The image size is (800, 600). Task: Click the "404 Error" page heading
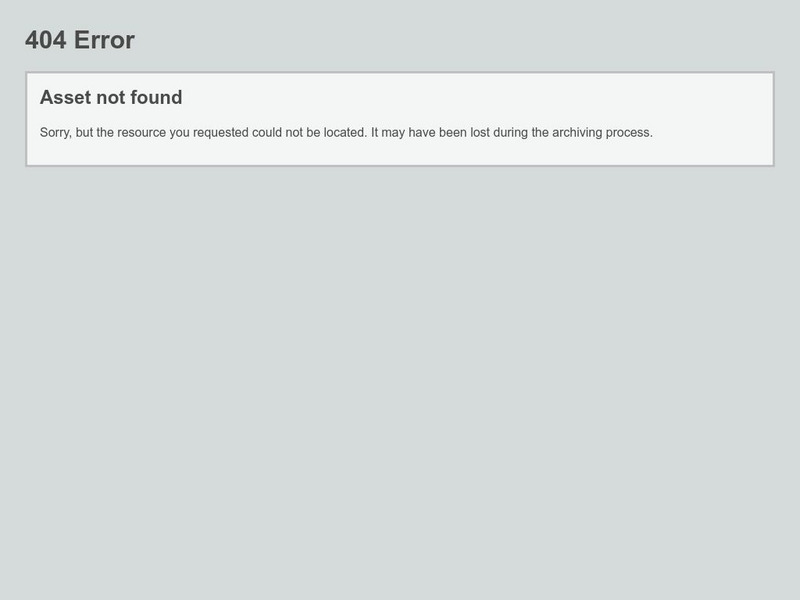coord(80,40)
